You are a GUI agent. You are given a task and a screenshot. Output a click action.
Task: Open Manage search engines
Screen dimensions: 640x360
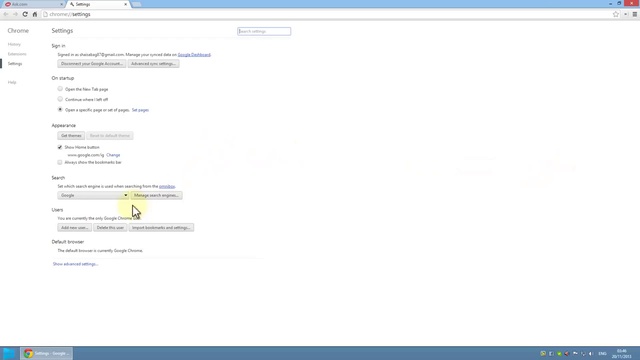pyautogui.click(x=156, y=196)
